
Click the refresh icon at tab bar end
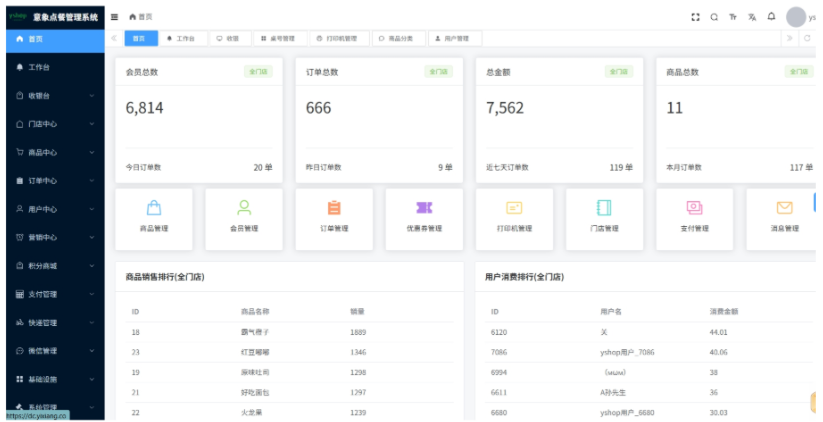tap(807, 39)
